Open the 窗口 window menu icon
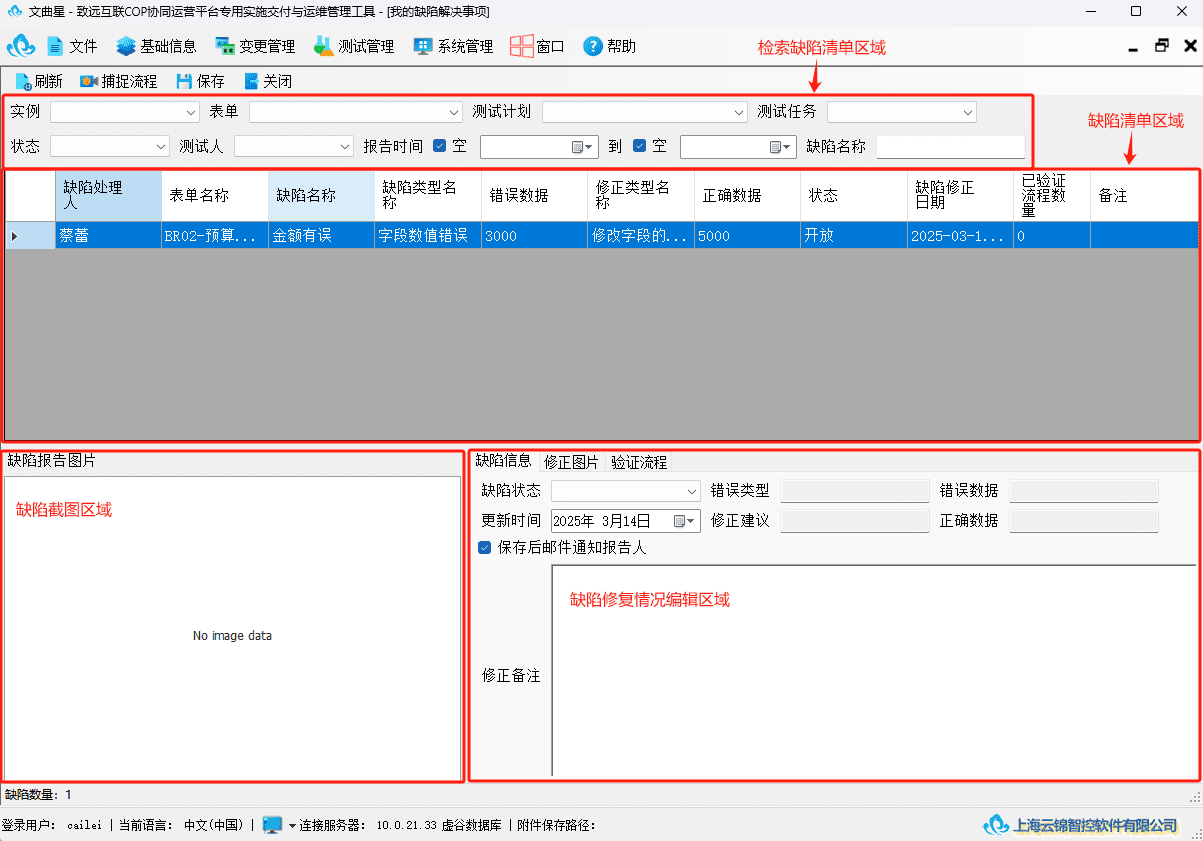 pyautogui.click(x=522, y=46)
